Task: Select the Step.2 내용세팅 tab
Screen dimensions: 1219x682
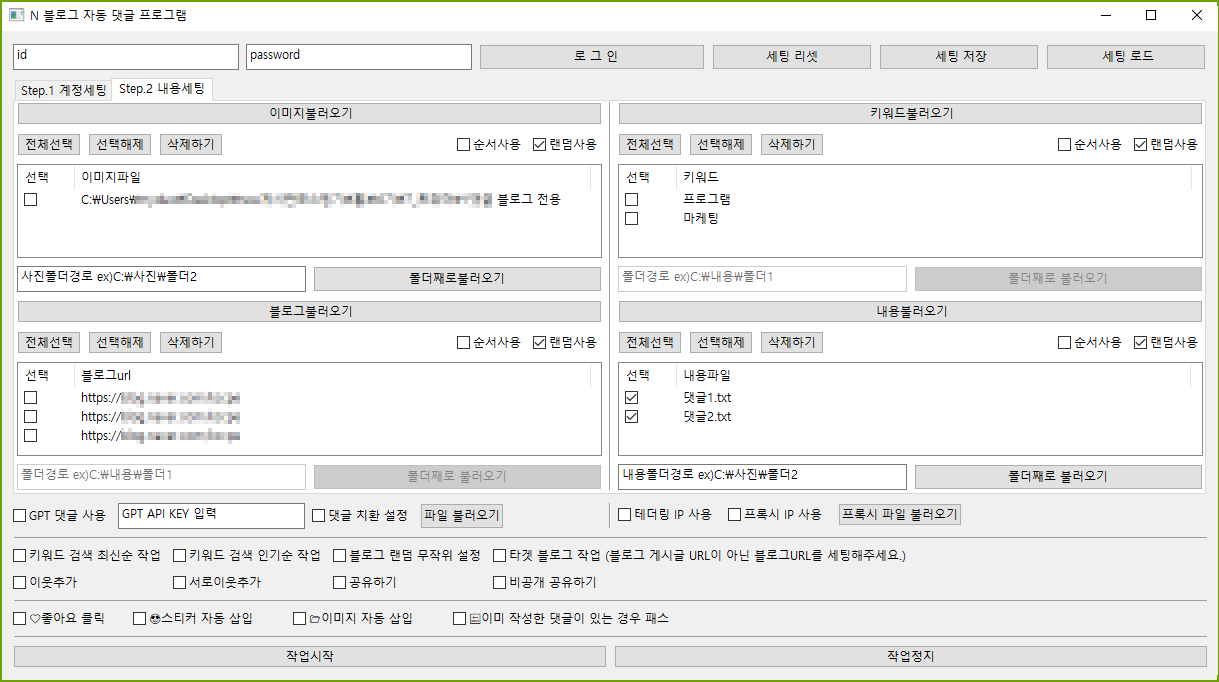Action: pos(162,89)
